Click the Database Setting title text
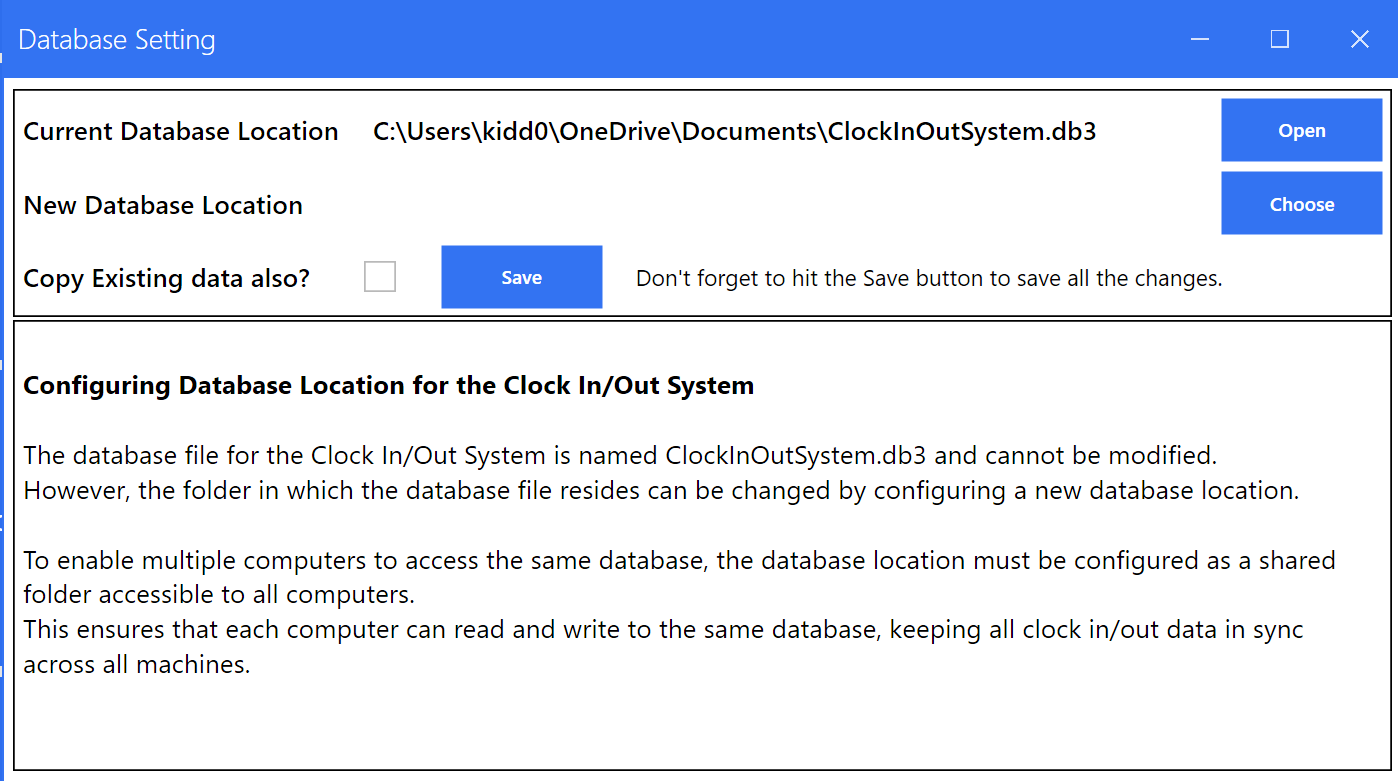 116,39
